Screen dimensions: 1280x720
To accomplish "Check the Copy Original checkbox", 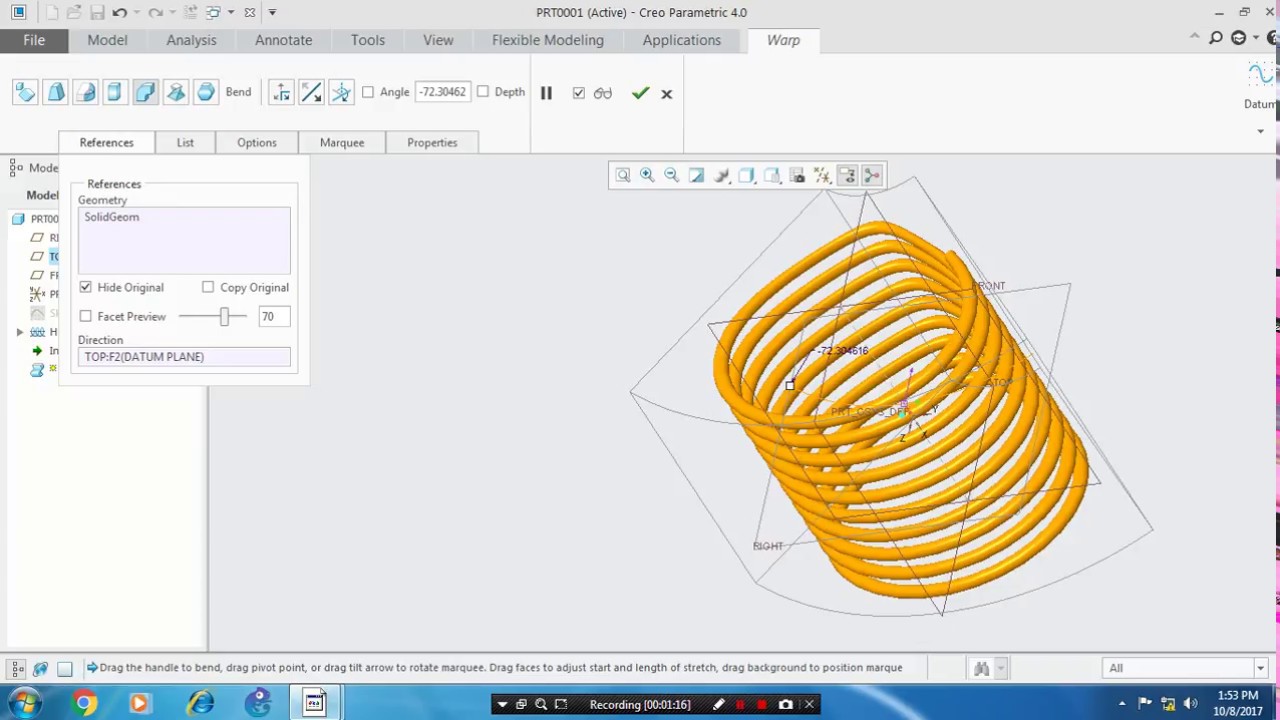I will pyautogui.click(x=208, y=287).
